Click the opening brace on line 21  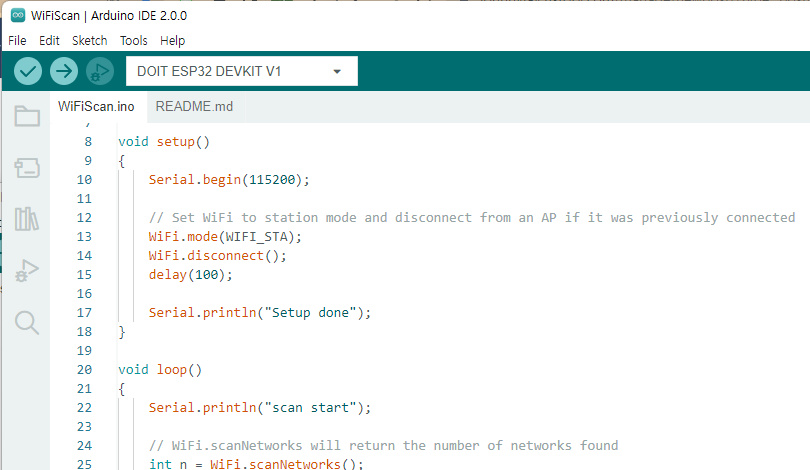pyautogui.click(x=122, y=389)
